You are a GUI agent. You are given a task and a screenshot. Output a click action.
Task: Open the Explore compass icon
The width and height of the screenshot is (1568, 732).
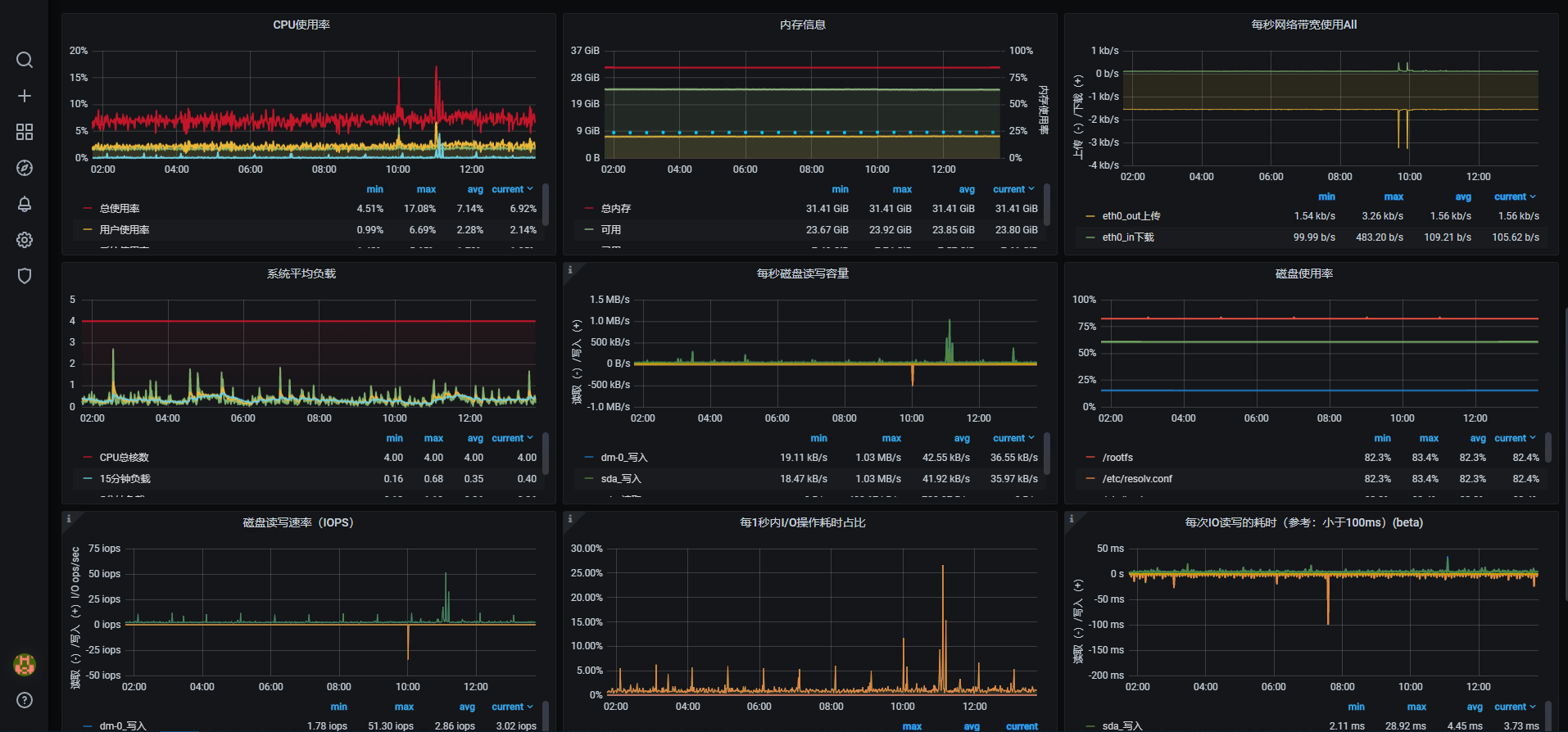[x=25, y=168]
